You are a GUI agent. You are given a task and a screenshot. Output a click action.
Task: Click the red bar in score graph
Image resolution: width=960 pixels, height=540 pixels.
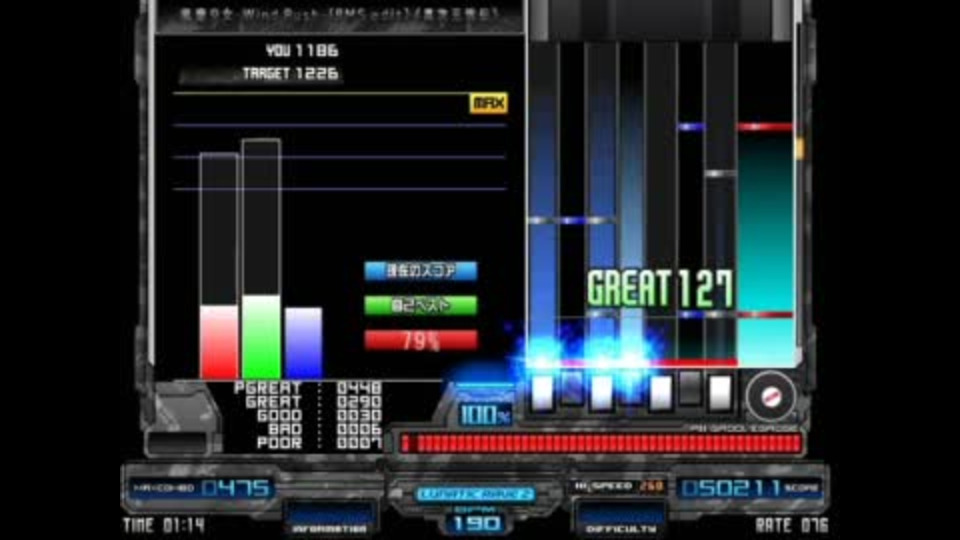219,342
